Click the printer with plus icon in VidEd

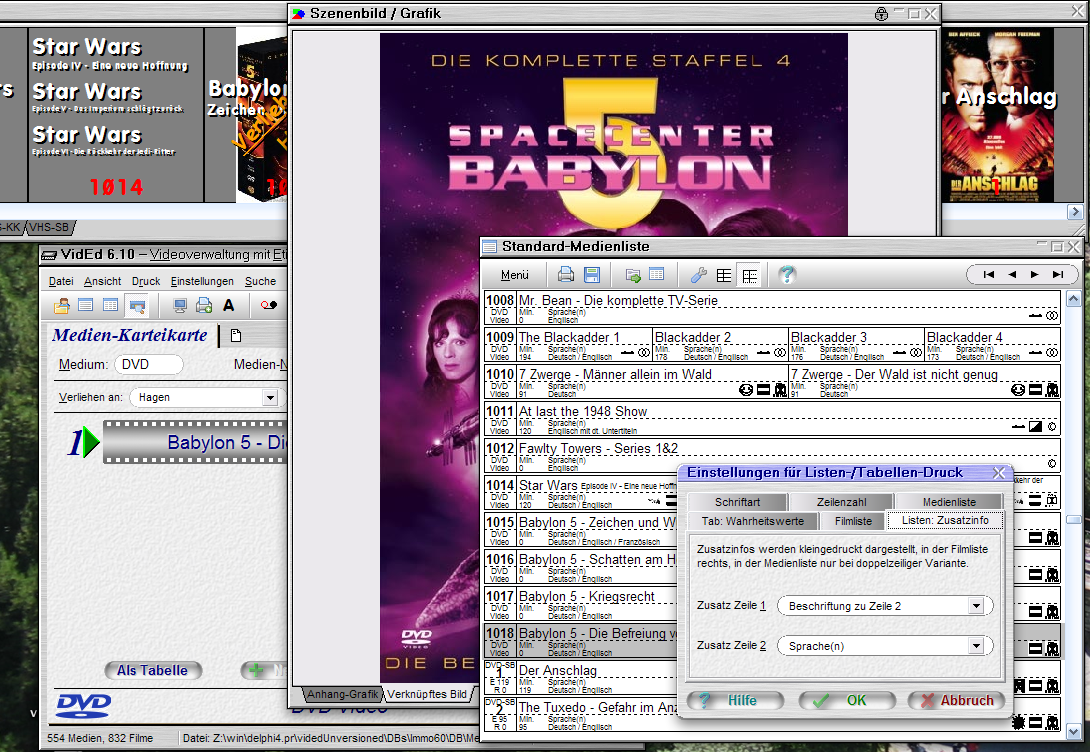coord(204,305)
